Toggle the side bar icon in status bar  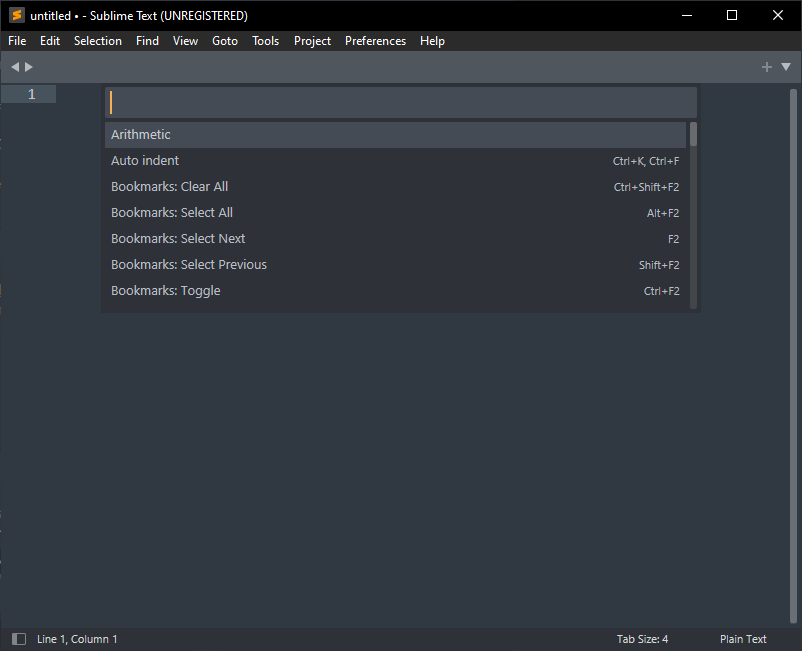[x=19, y=639]
